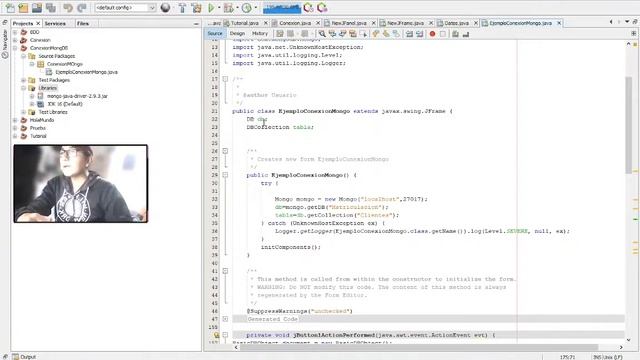Image resolution: width=640 pixels, height=360 pixels.
Task: Click the Redo arrow icon
Action: (x=82, y=7)
